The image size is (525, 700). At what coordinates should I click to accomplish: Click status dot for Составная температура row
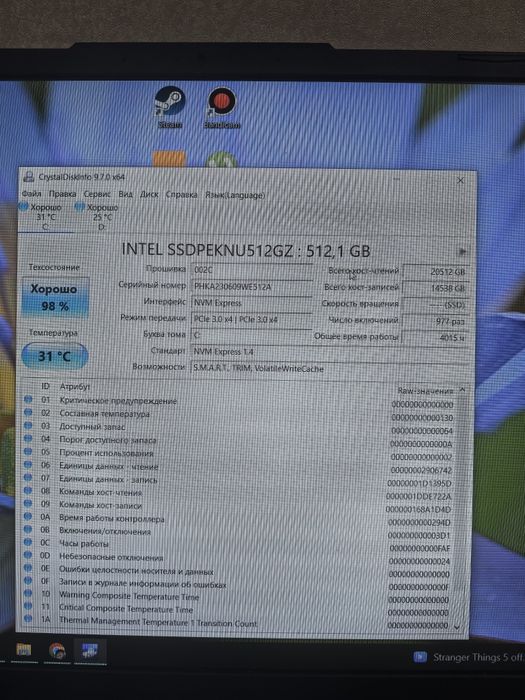[x=28, y=412]
